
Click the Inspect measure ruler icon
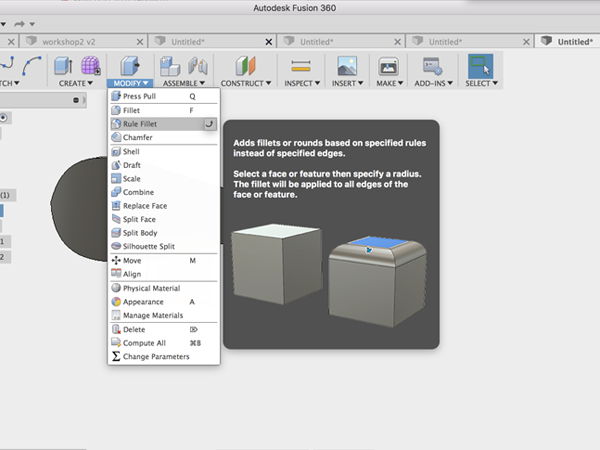(x=301, y=66)
